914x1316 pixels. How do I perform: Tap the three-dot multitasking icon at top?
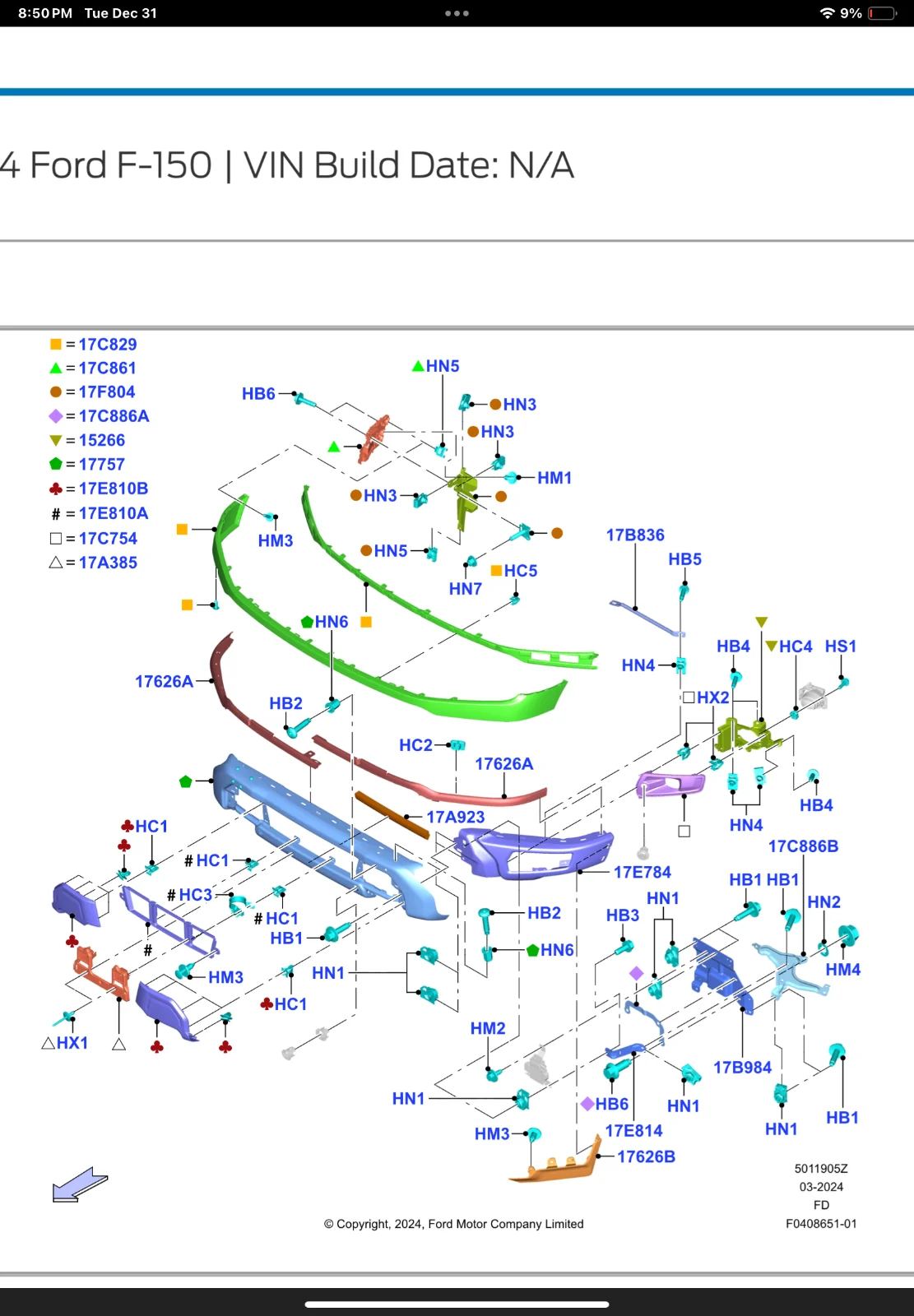coord(457,13)
